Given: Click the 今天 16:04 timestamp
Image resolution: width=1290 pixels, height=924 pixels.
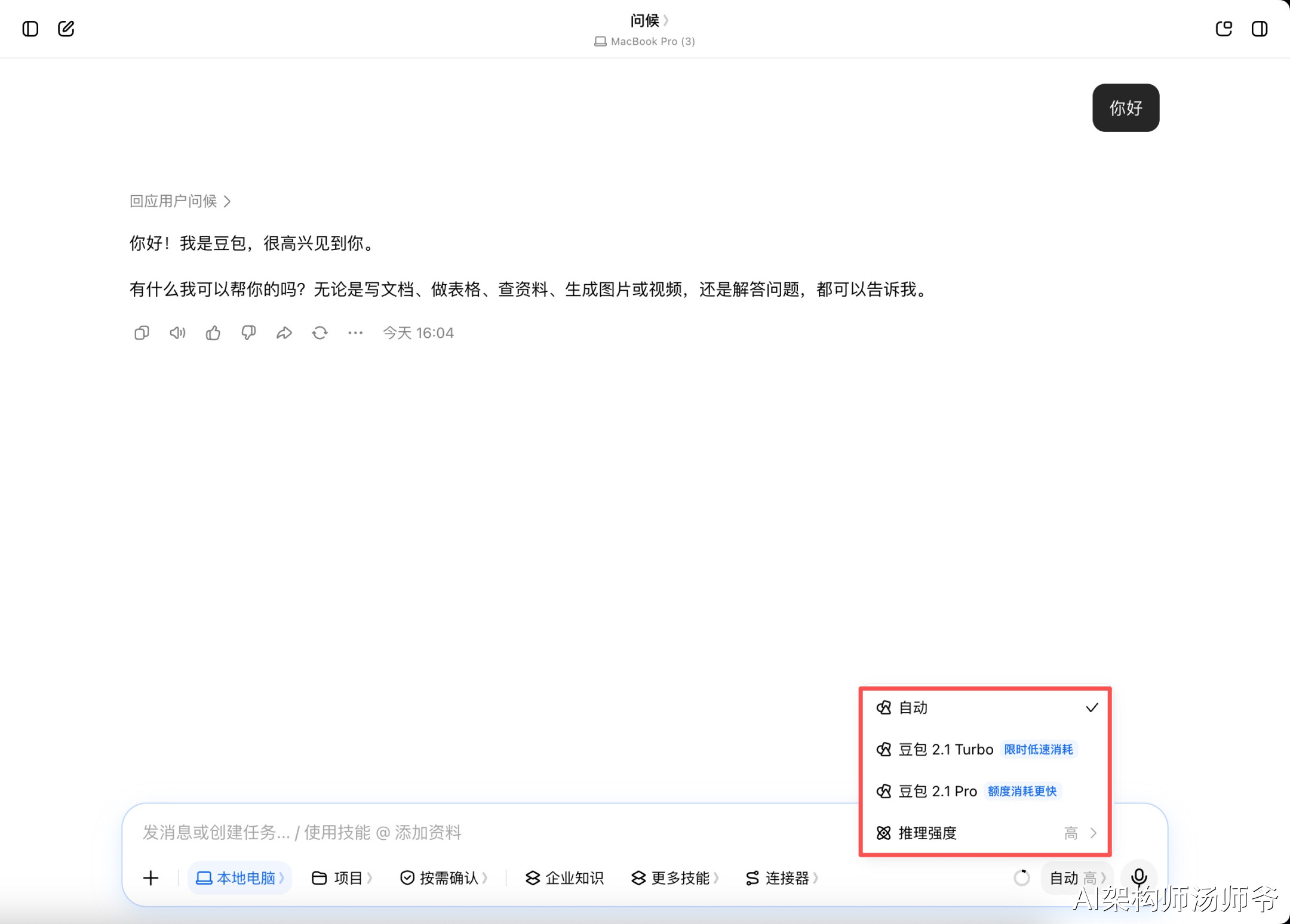Looking at the screenshot, I should click(418, 332).
